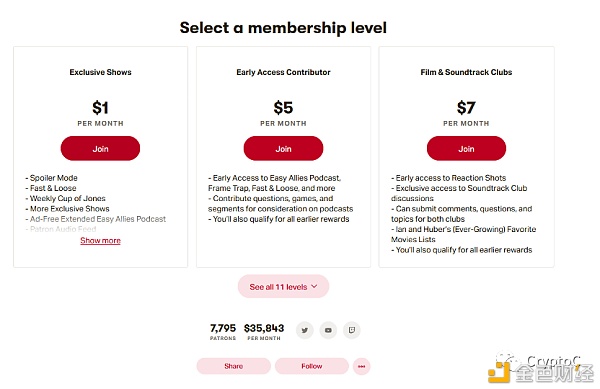The width and height of the screenshot is (600, 389).
Task: Select the Film & Soundtrack Clubs title
Action: tap(466, 72)
